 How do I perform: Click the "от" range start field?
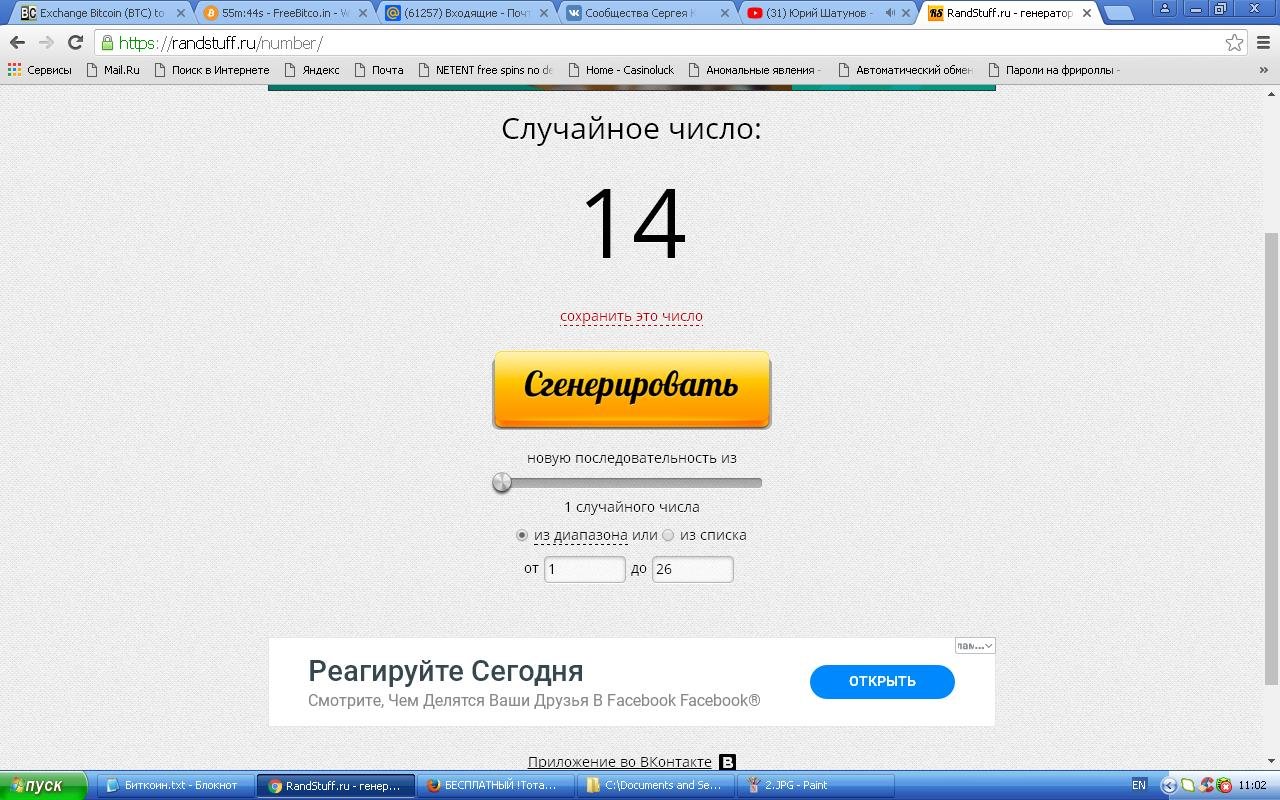(584, 569)
